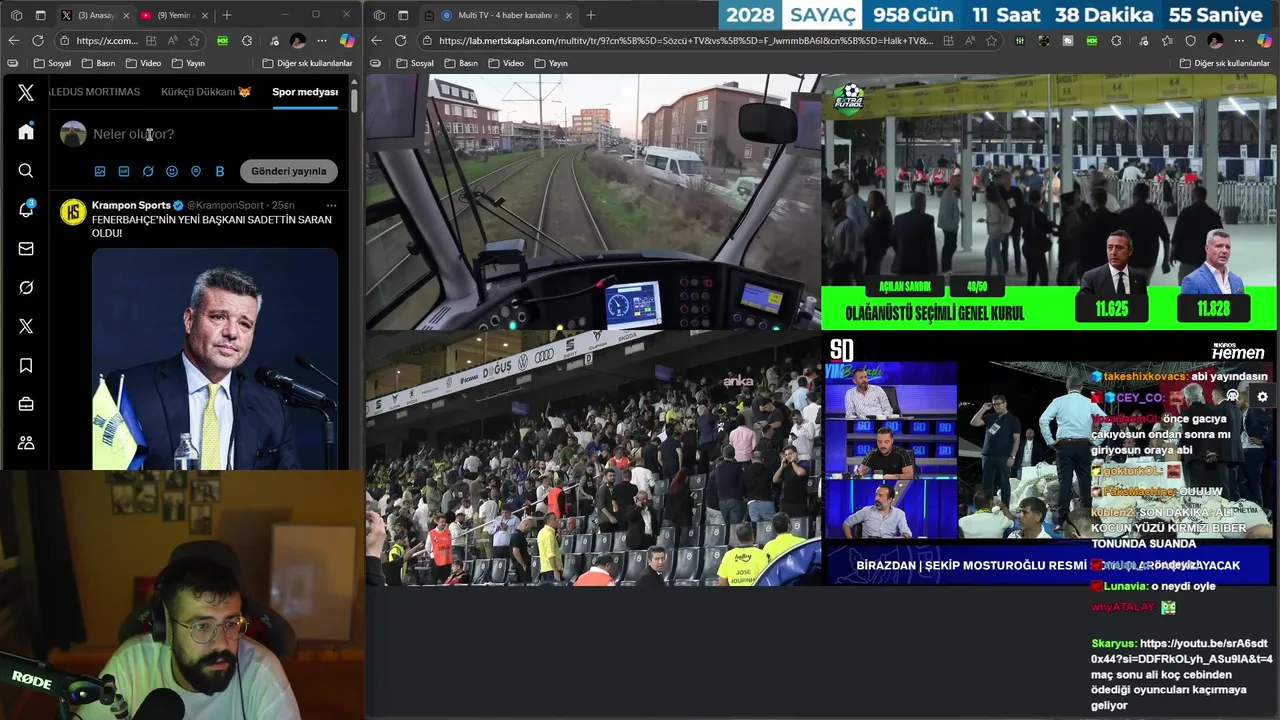Open X direct messages envelope icon
Image resolution: width=1280 pixels, height=720 pixels.
click(26, 249)
